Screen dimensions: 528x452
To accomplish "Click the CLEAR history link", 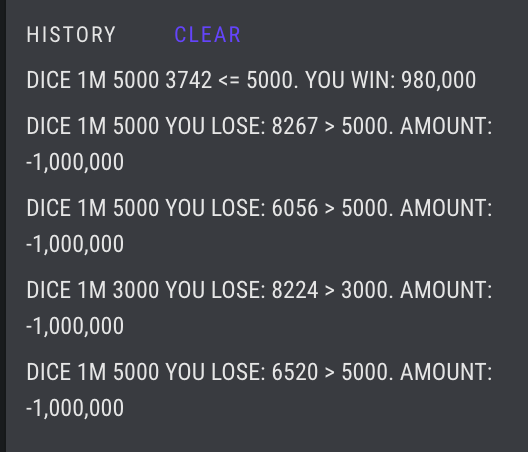I will pos(207,34).
